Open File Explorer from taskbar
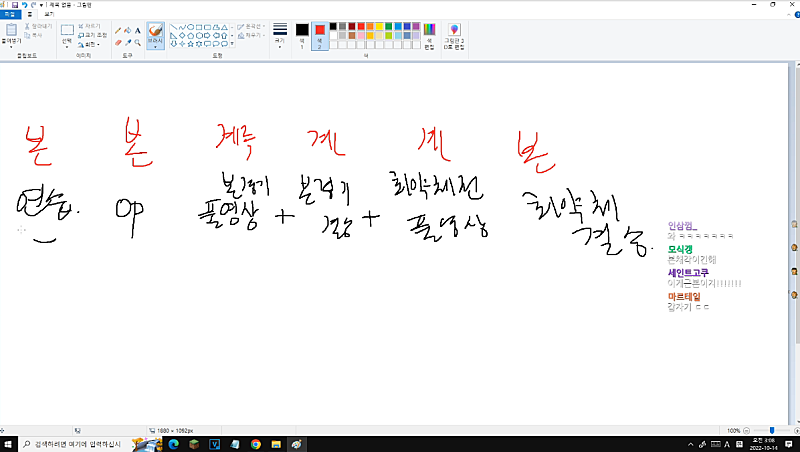 [276, 444]
